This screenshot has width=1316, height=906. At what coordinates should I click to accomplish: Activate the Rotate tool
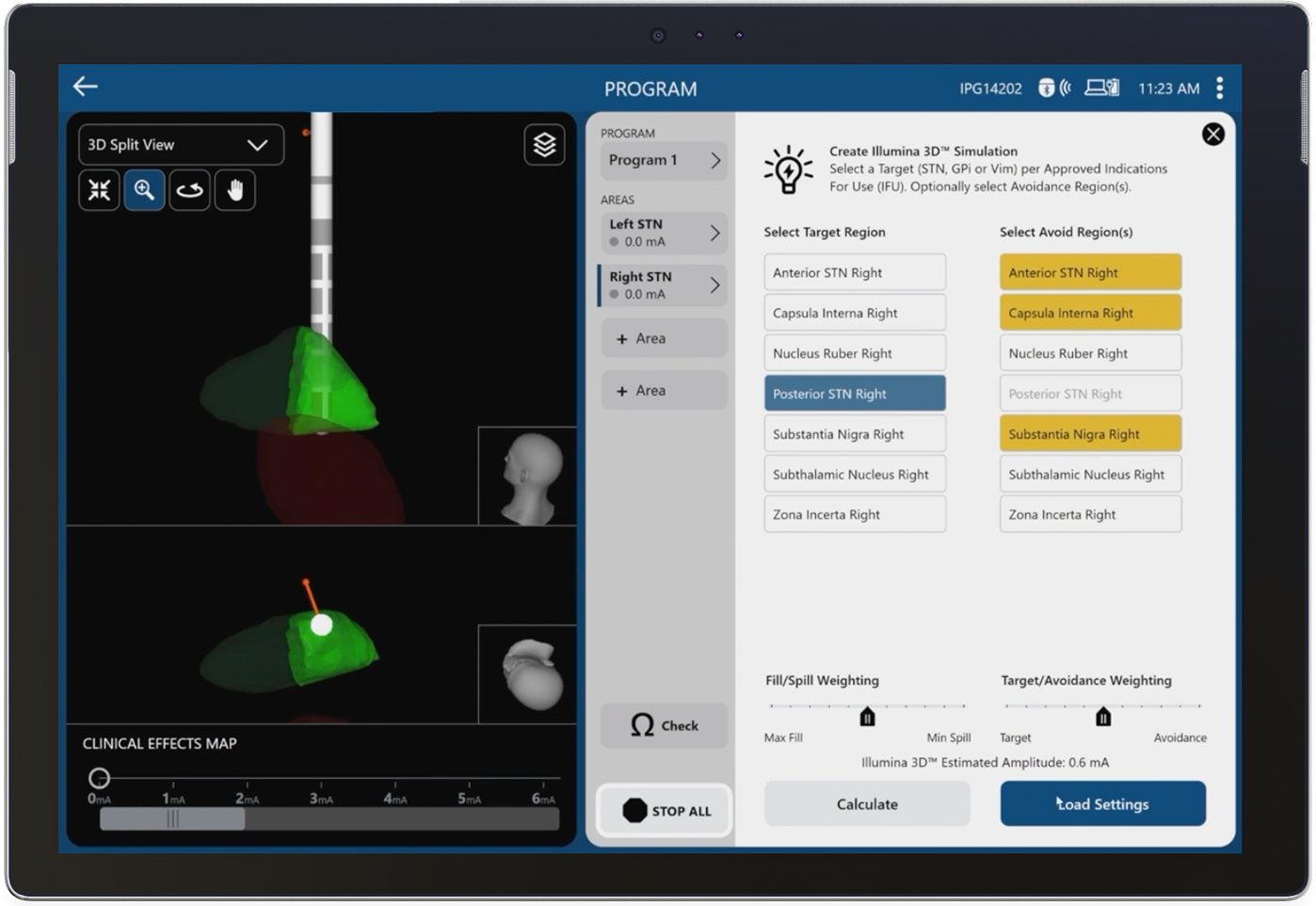[x=189, y=189]
